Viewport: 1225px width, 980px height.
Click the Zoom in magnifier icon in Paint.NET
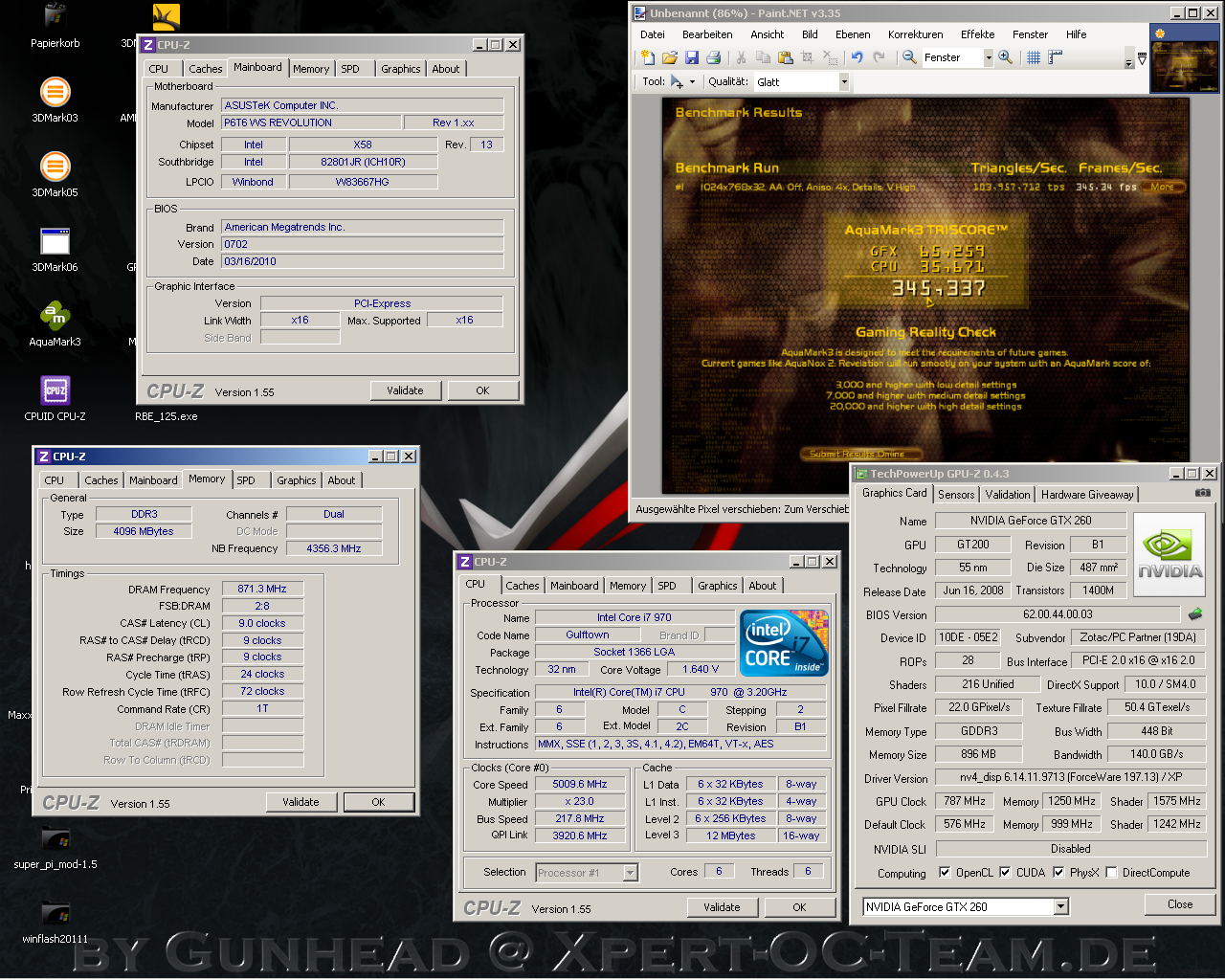1006,57
